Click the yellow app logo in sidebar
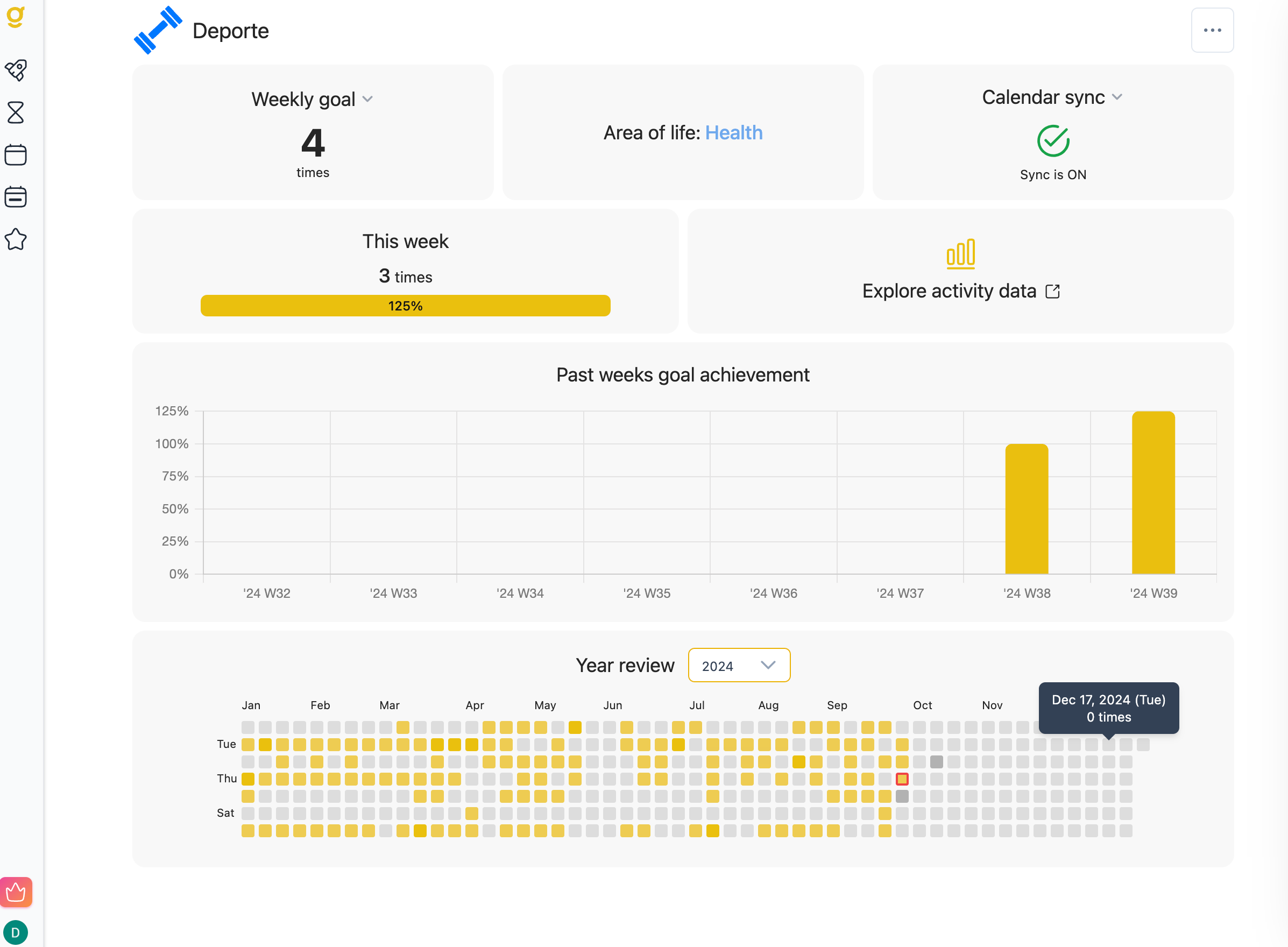The width and height of the screenshot is (1288, 947). 16,16
